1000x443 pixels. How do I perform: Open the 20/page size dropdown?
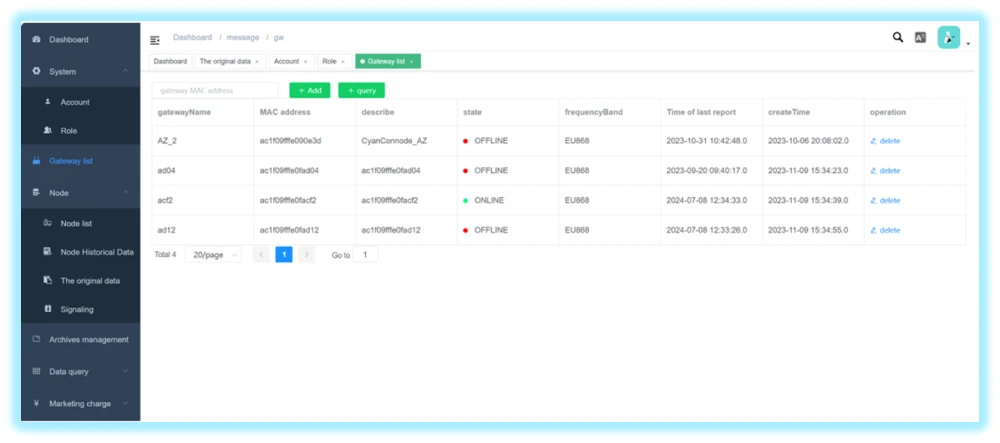213,255
